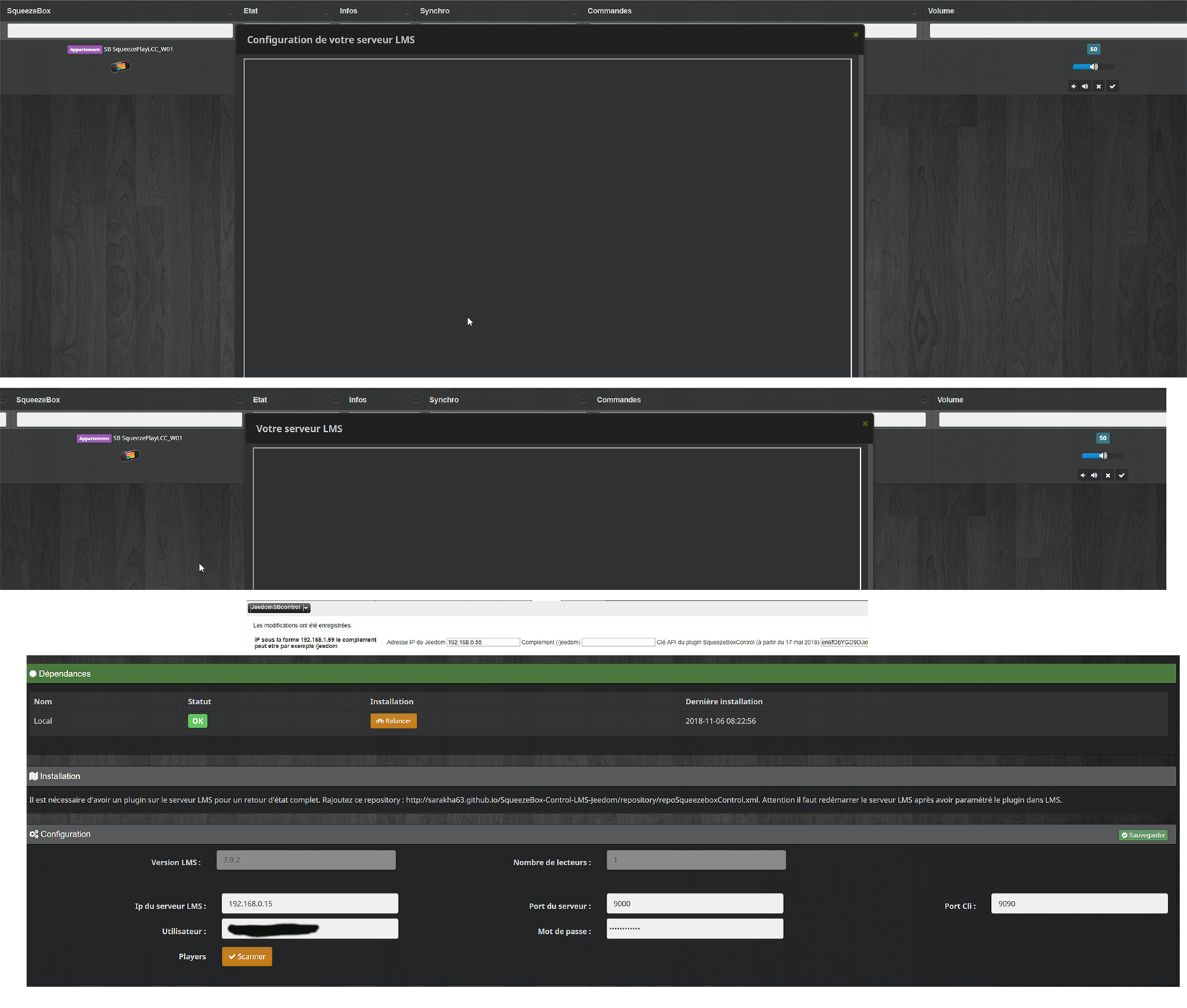This screenshot has height=1008, width=1187.
Task: Click the Nombre de lecteurs field
Action: pos(696,860)
